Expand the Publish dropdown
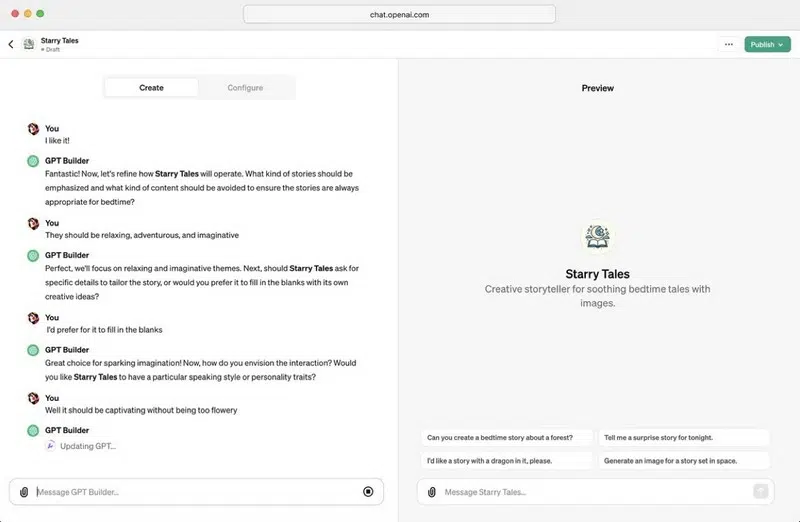 coord(767,44)
